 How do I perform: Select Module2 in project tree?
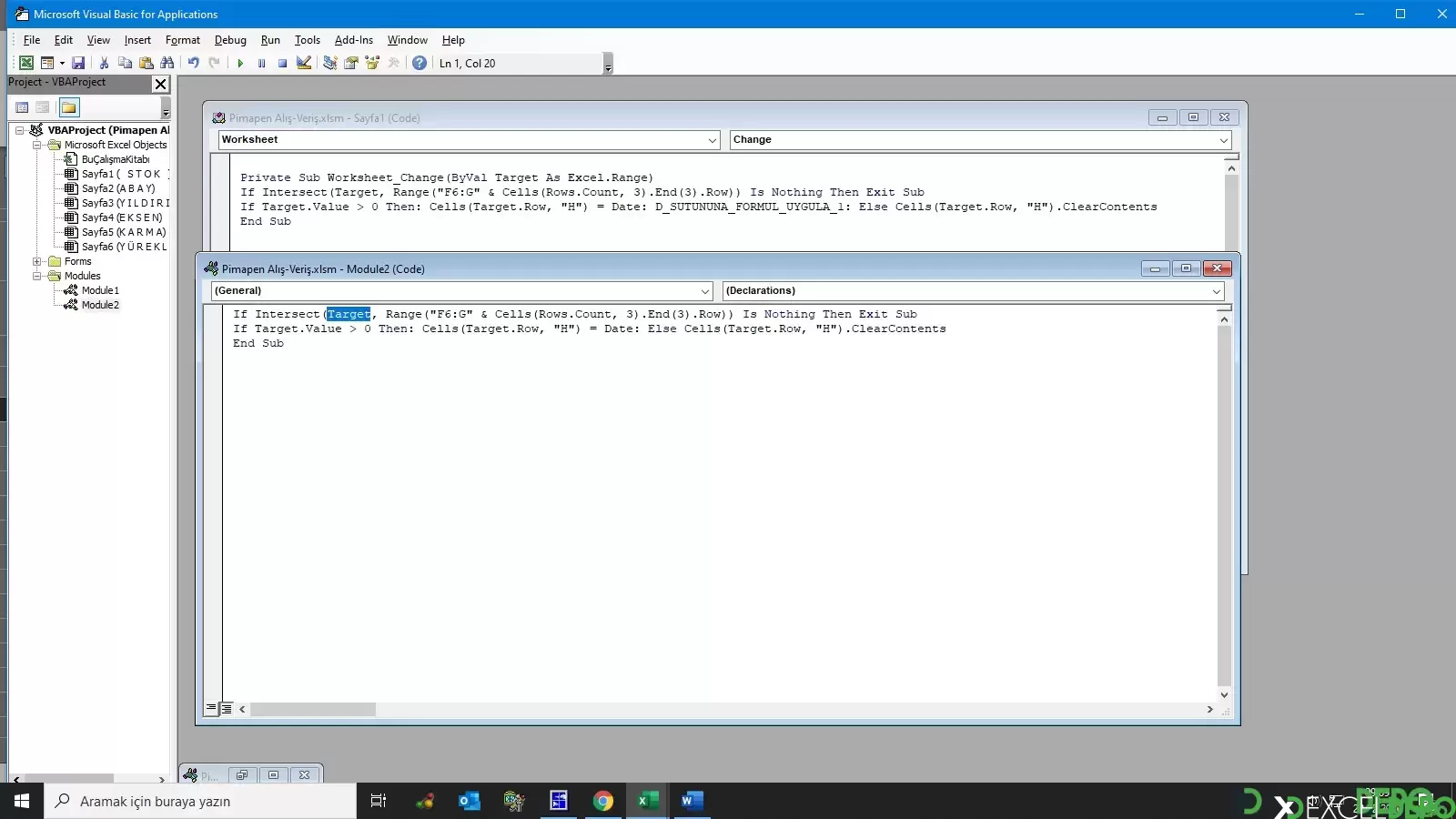pos(100,305)
